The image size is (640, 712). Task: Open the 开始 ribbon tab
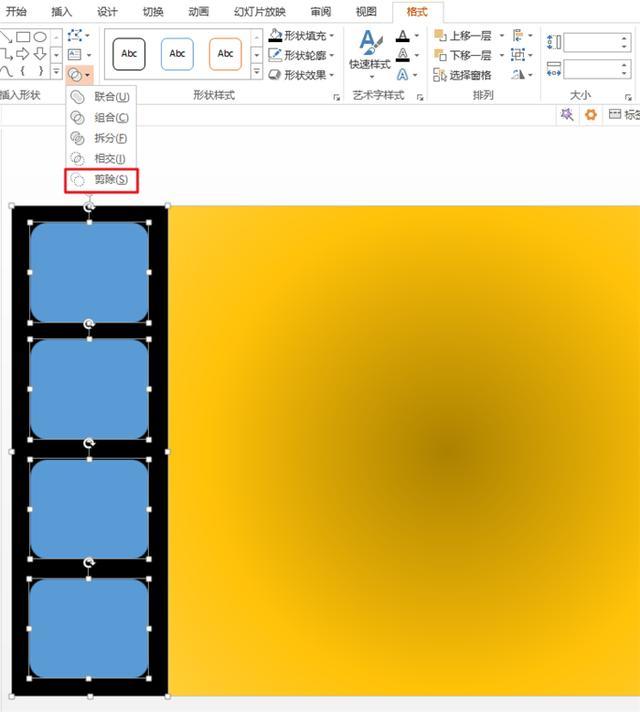16,11
